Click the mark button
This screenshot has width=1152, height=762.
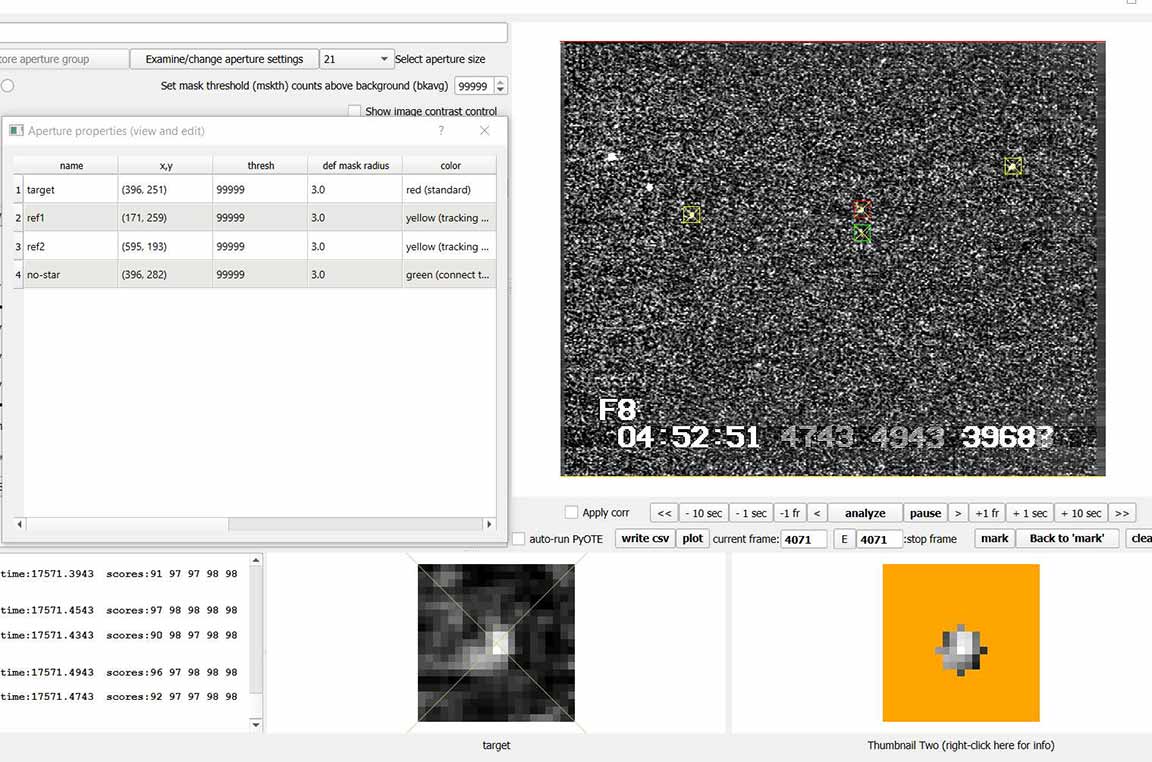pyautogui.click(x=994, y=539)
